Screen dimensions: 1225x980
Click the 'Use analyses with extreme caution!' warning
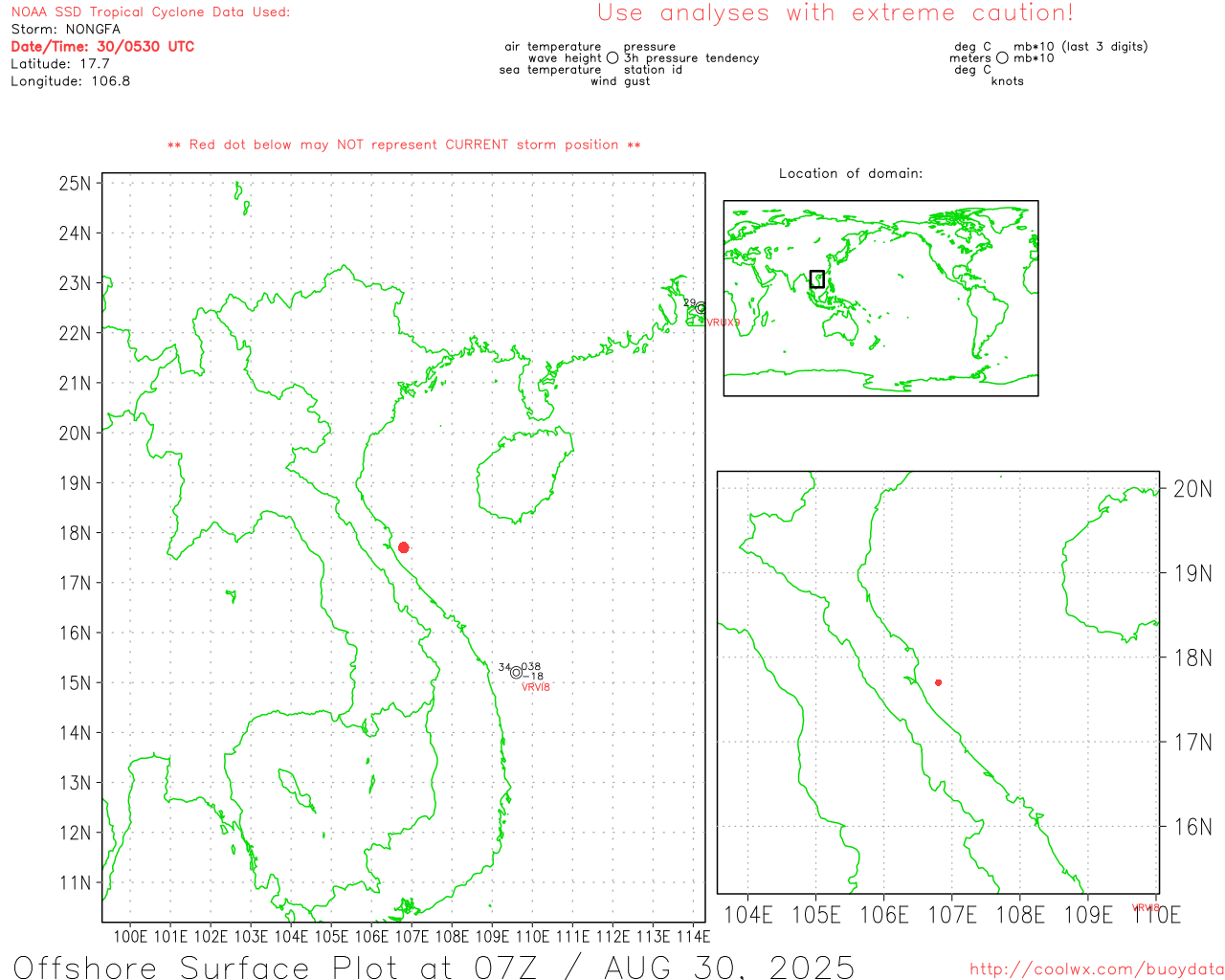(x=835, y=12)
